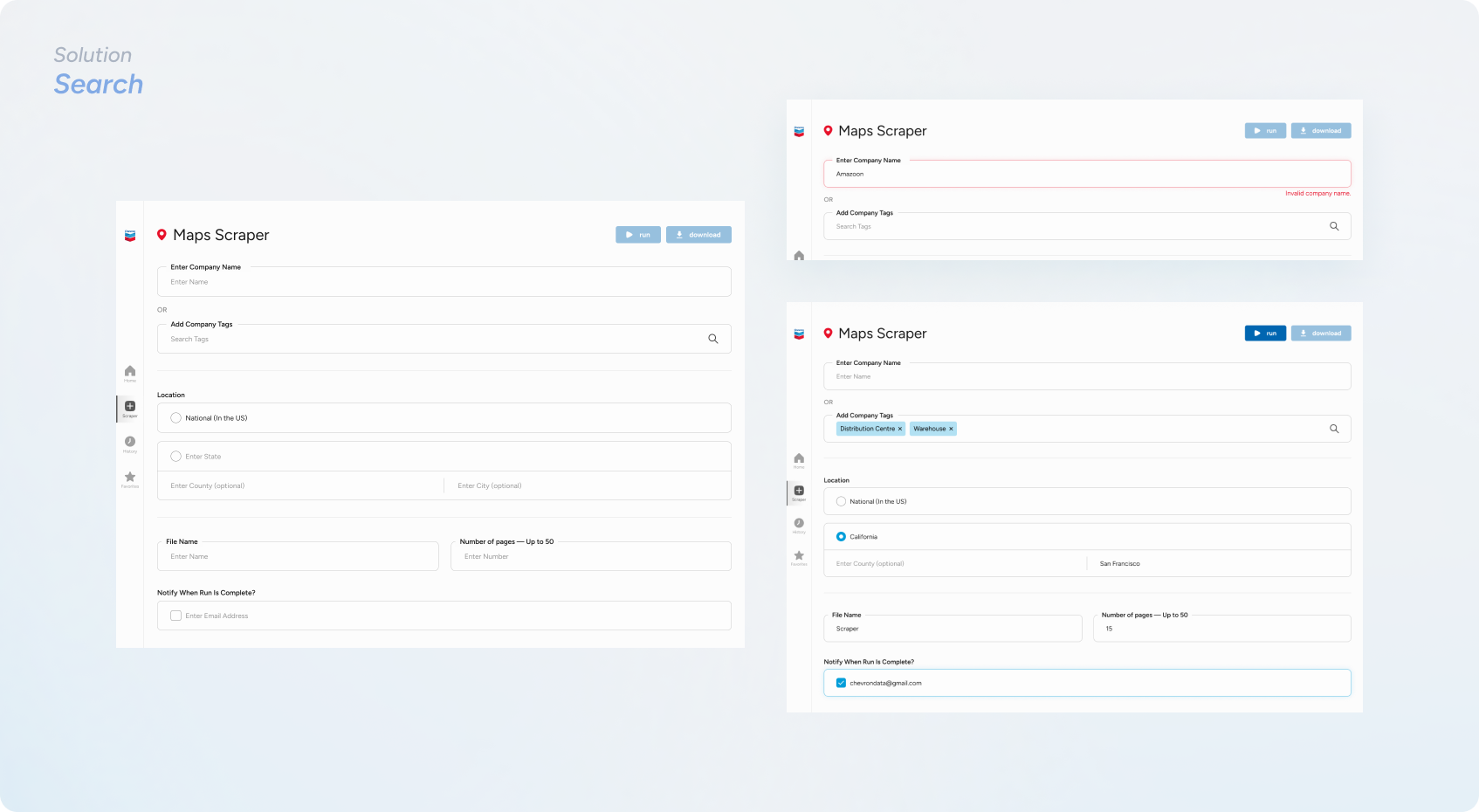Click Chevron logo in the Amazoon error panel

tap(798, 132)
